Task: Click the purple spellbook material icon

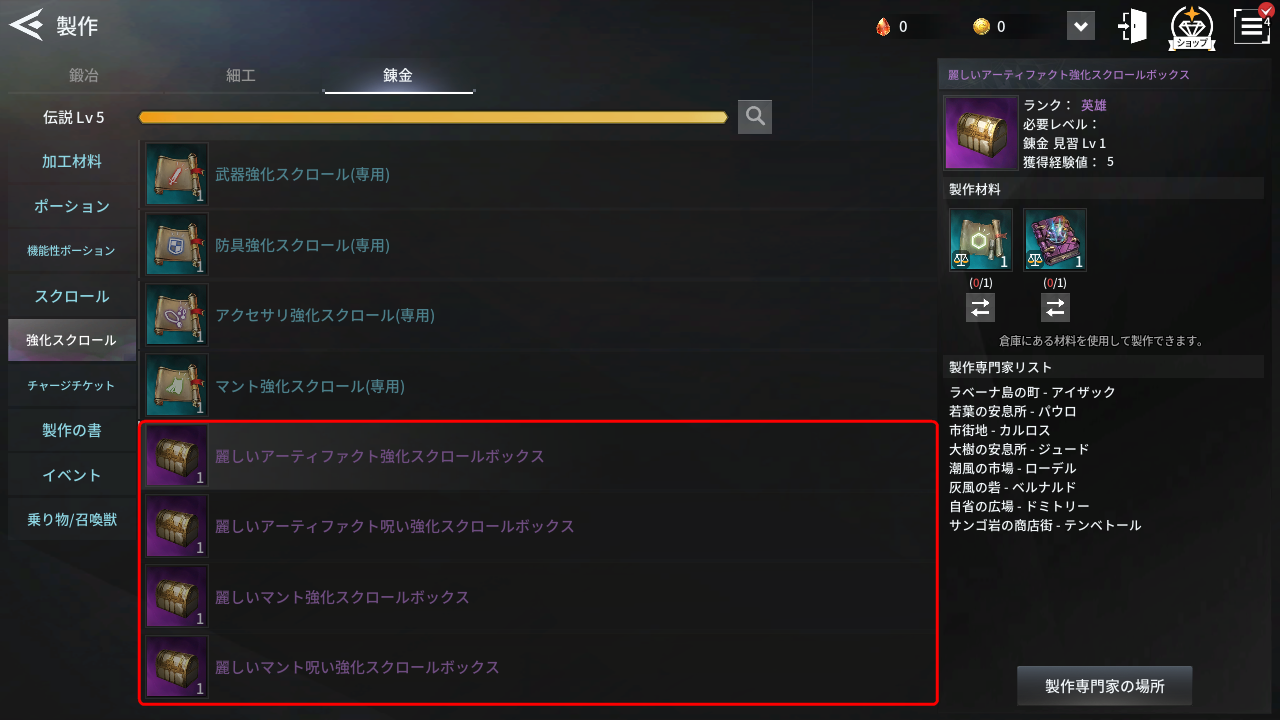Action: (1055, 239)
